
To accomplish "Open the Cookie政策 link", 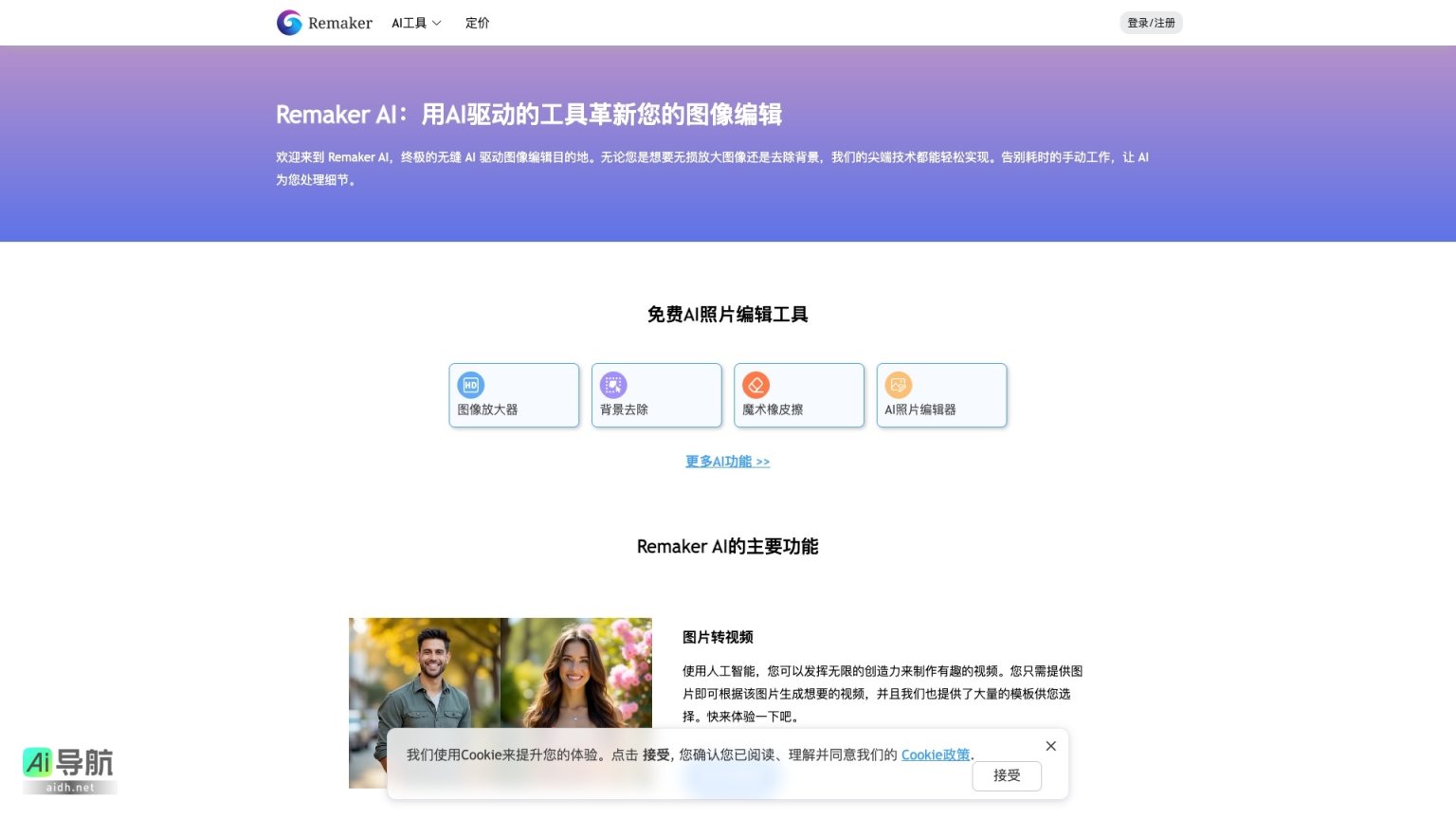I will click(935, 754).
